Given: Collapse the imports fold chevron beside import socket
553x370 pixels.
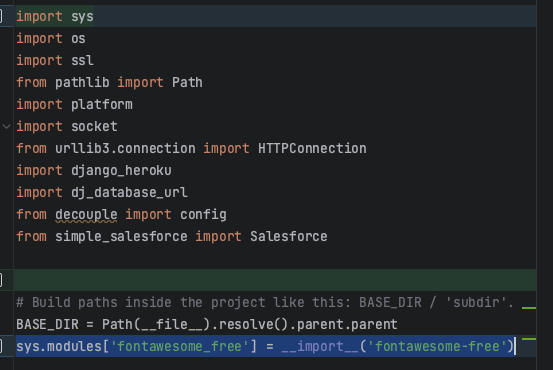Looking at the screenshot, I should click(x=6, y=126).
